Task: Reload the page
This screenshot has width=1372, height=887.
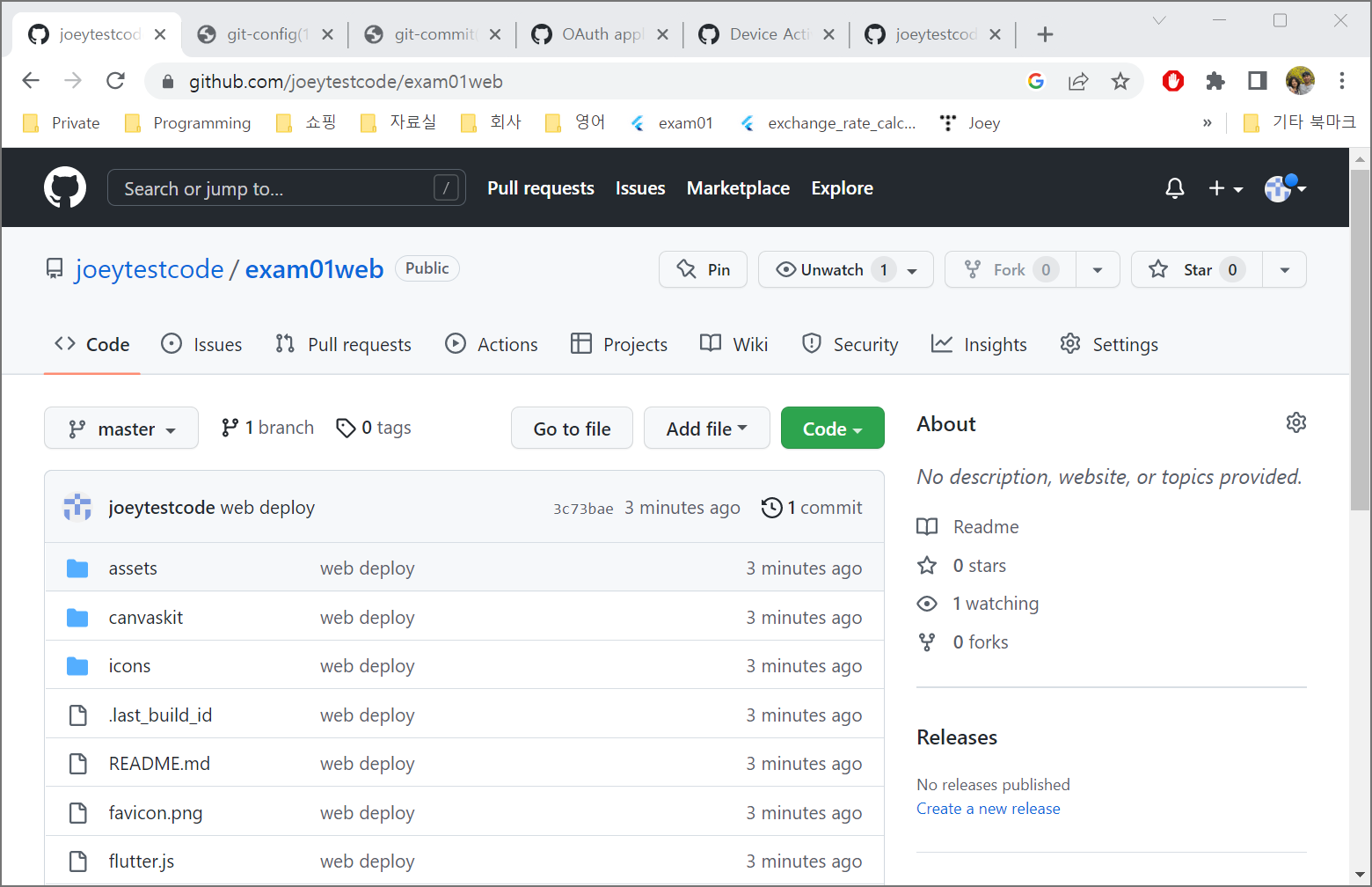Action: pyautogui.click(x=115, y=81)
